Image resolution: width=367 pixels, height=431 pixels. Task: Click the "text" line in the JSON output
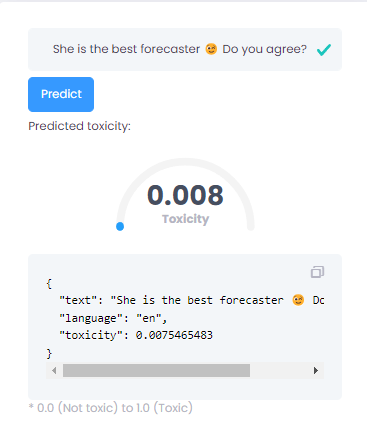tap(192, 300)
